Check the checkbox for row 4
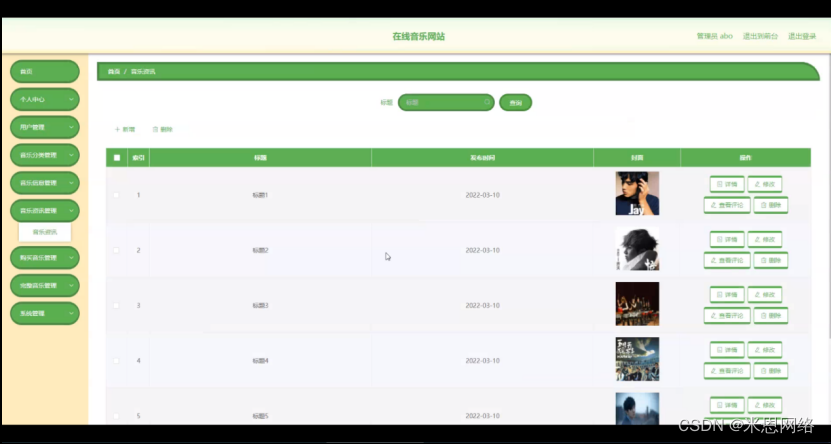Screen dimensions: 831x444 pyautogui.click(x=117, y=360)
